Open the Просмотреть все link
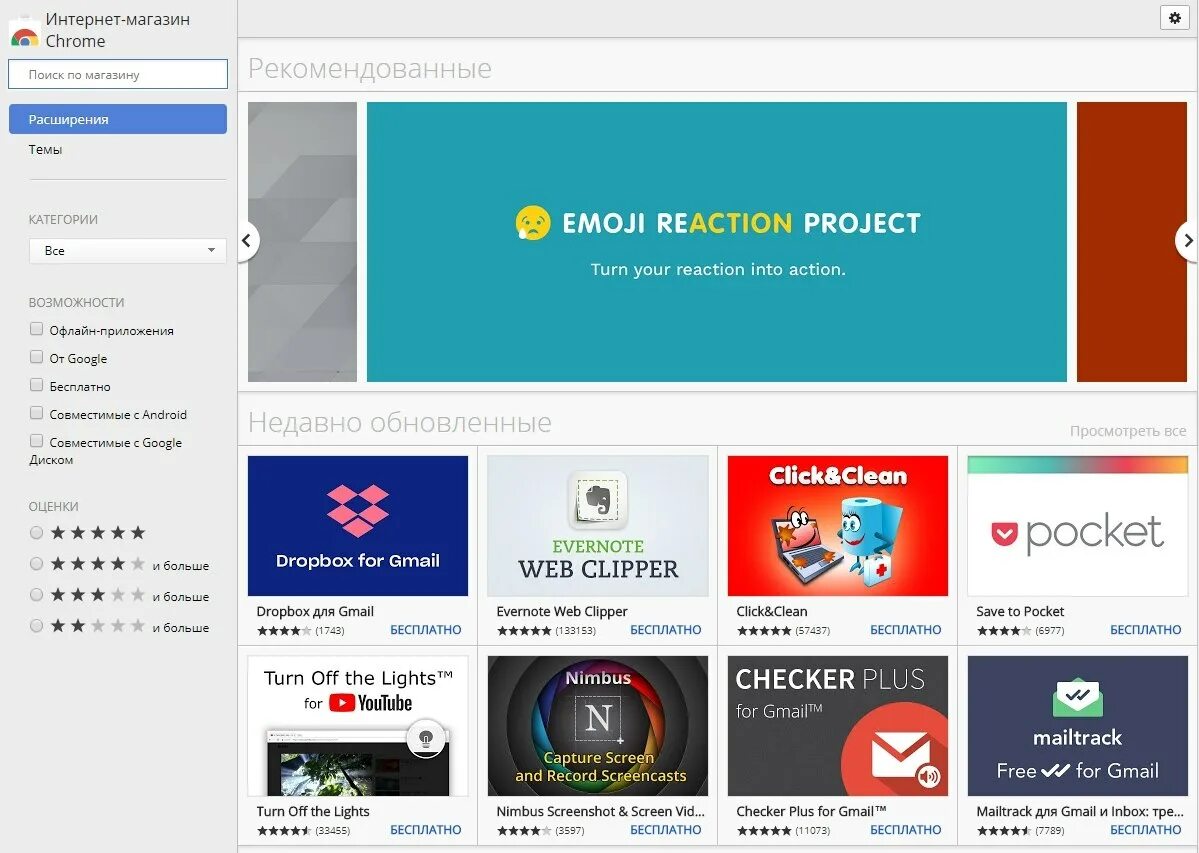1199x853 pixels. coord(1128,431)
